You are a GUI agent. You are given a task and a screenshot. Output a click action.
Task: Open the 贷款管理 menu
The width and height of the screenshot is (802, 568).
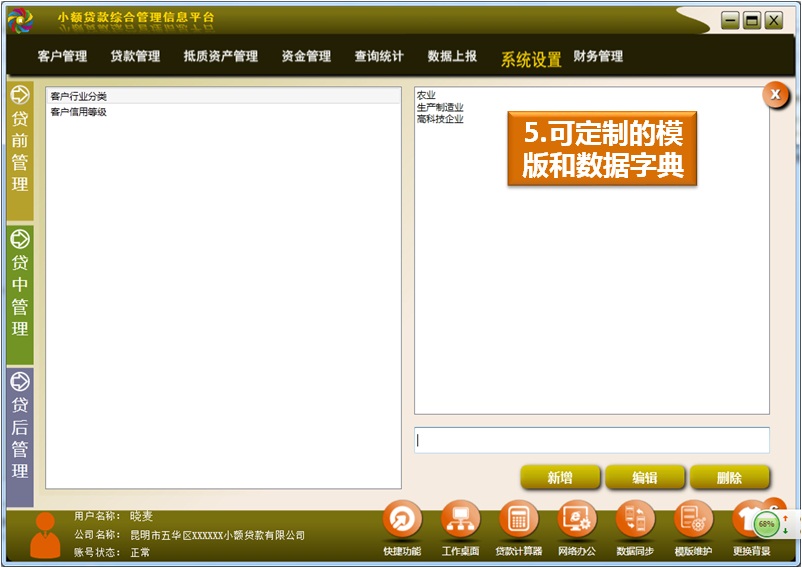click(x=135, y=57)
